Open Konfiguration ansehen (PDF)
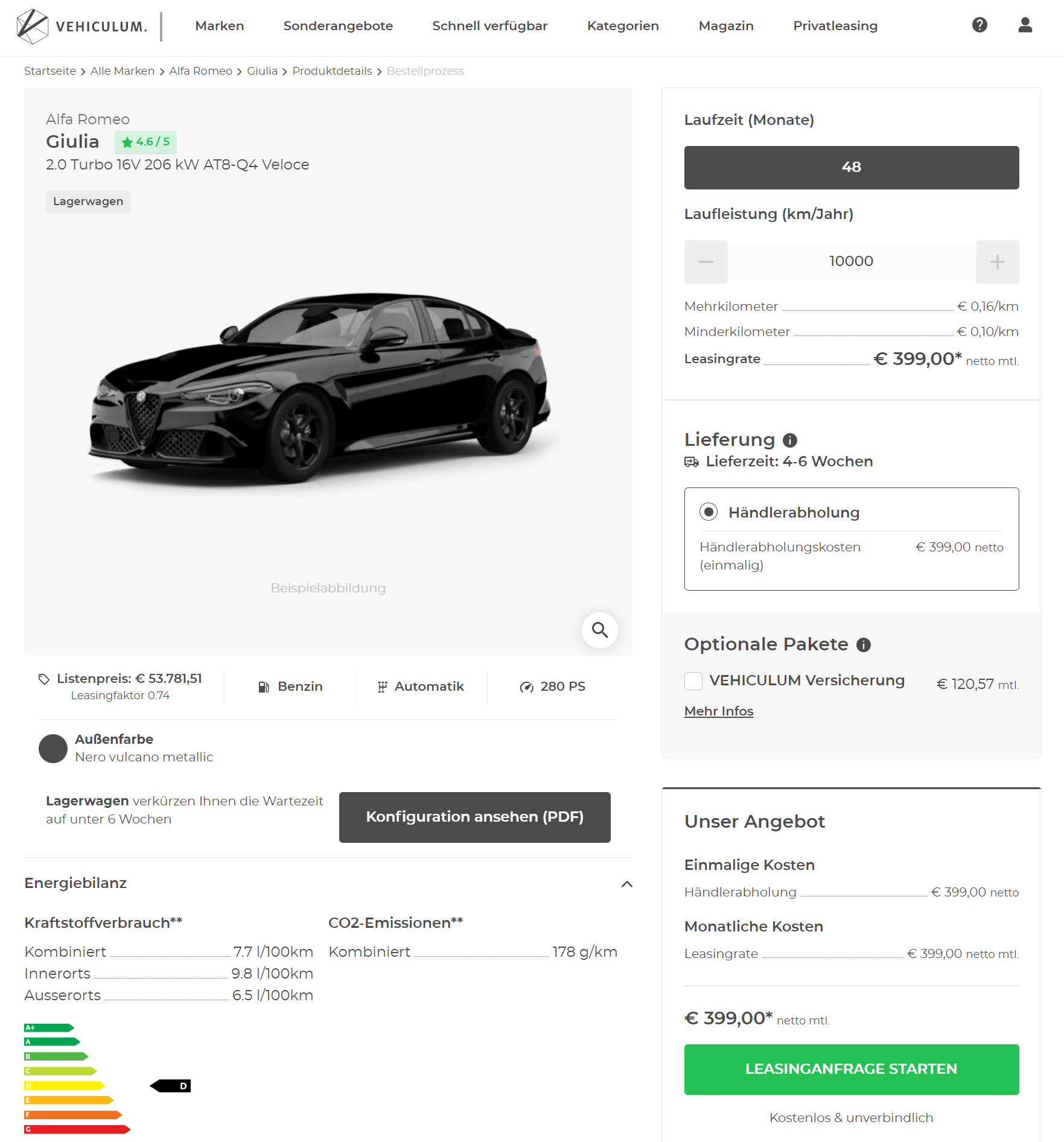This screenshot has width=1064, height=1142. point(474,817)
